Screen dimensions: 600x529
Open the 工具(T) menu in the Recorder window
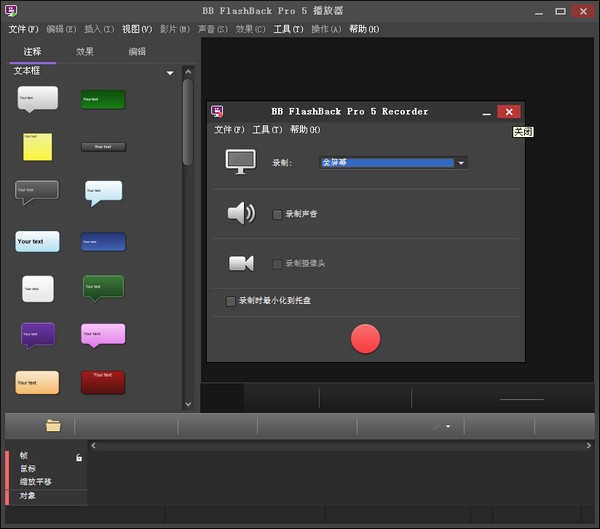point(267,130)
